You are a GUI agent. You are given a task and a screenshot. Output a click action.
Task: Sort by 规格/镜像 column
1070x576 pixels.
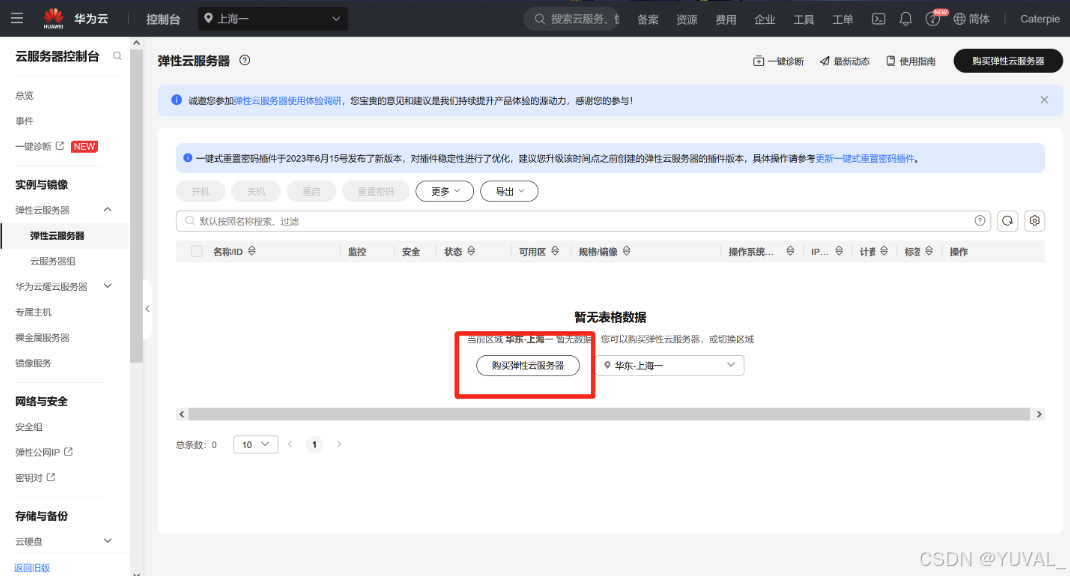626,251
